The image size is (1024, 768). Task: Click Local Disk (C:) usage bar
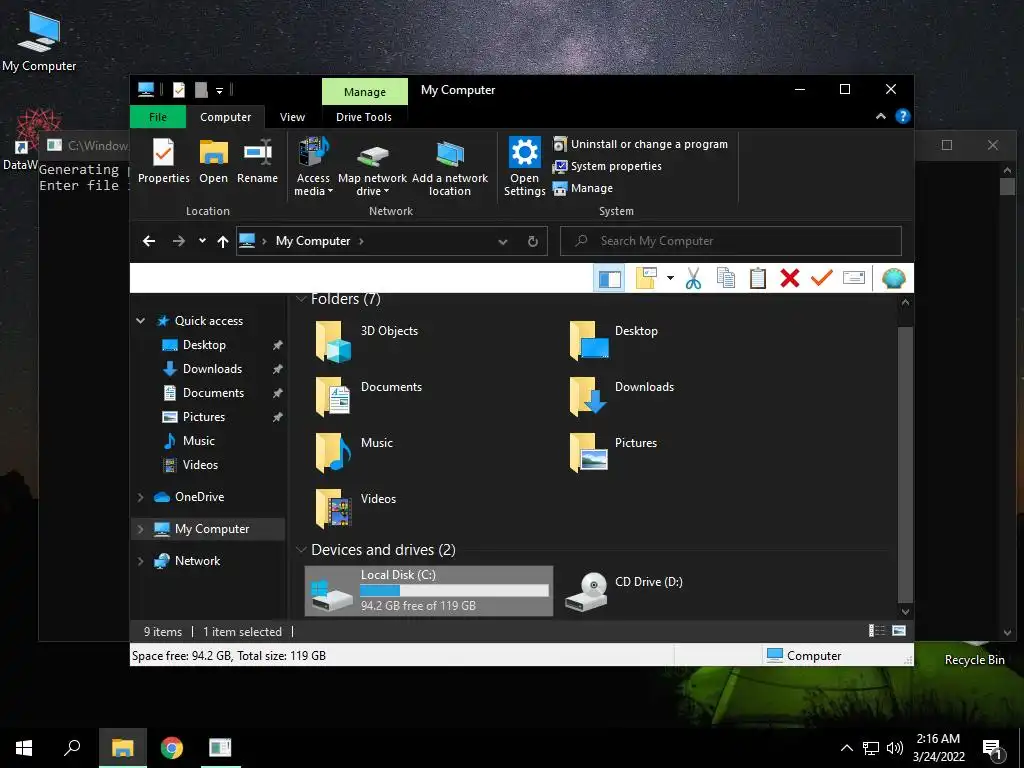(x=454, y=590)
